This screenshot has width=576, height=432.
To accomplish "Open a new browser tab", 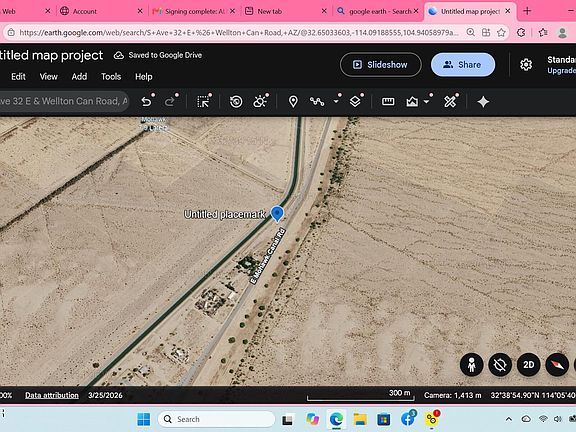I will [x=527, y=11].
